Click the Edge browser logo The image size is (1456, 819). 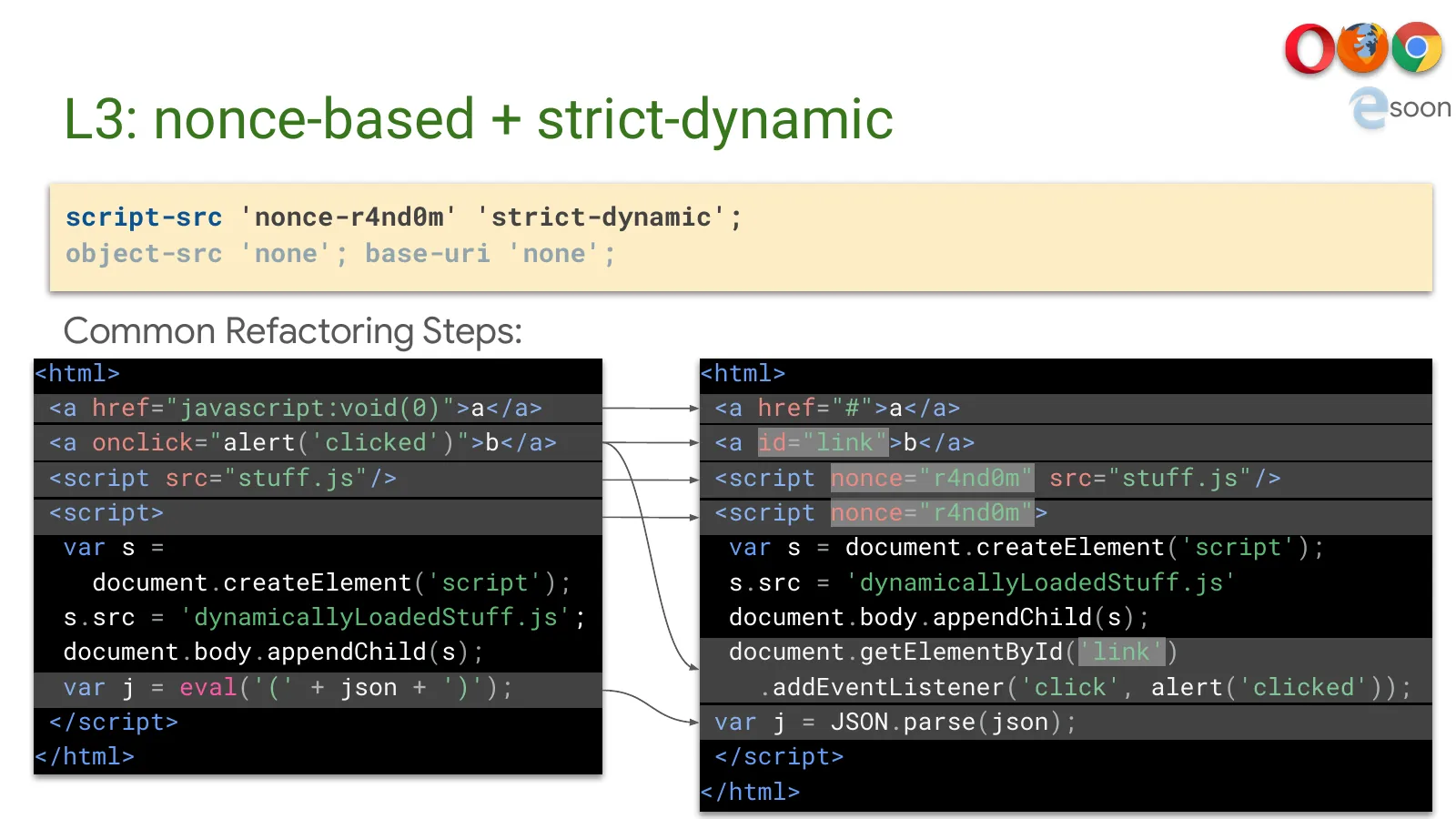pos(1369,108)
